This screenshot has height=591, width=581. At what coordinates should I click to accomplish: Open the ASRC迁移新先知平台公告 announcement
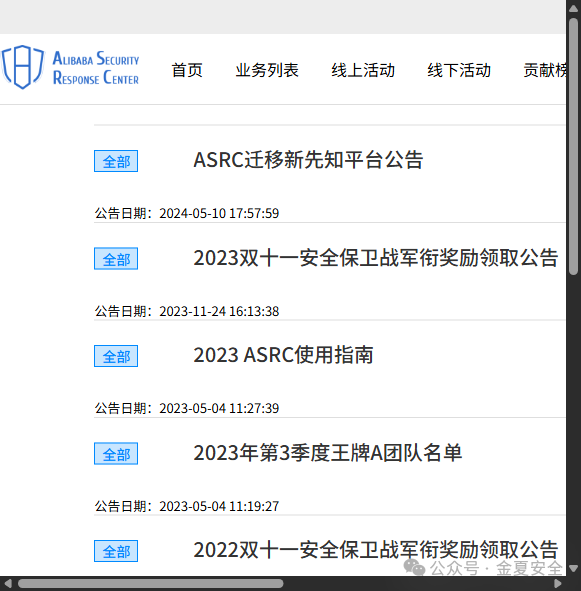[308, 160]
